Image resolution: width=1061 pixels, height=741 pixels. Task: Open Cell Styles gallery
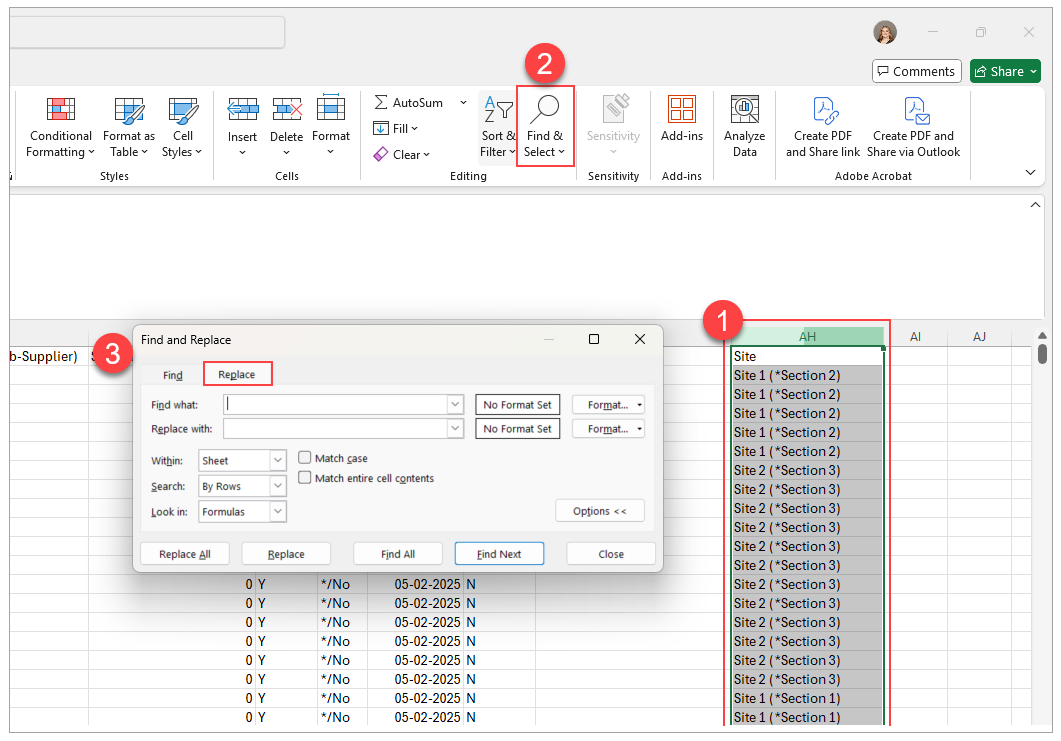182,127
